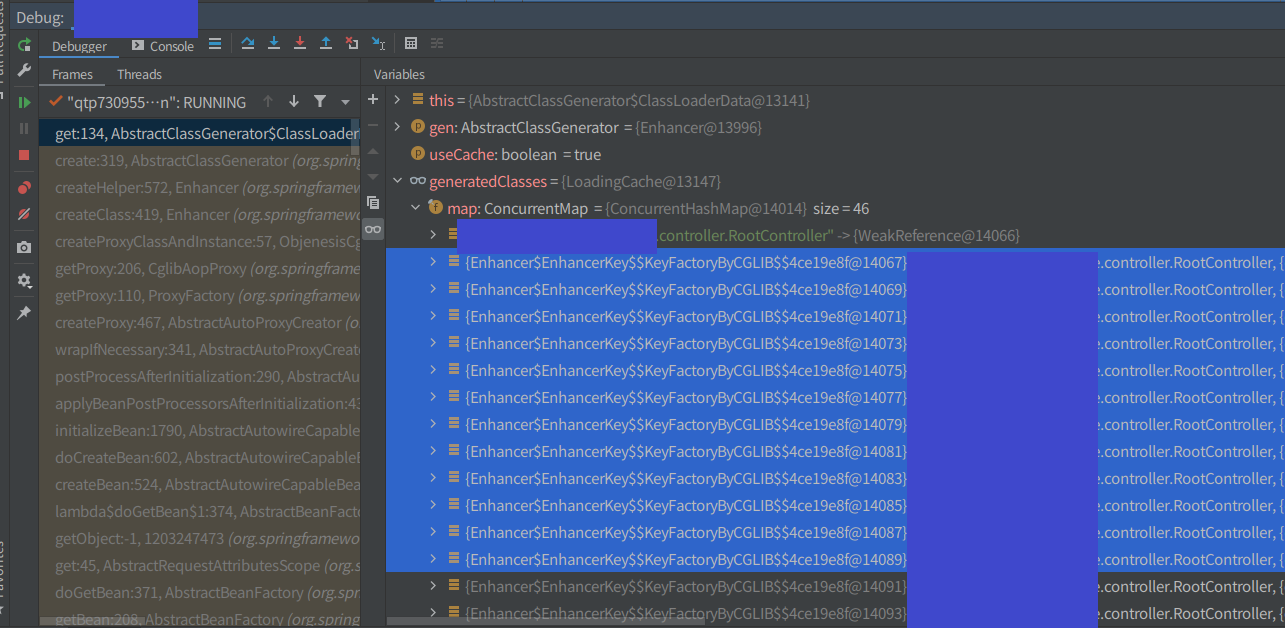
Task: Select the createClass:419 Enhancer frame
Action: click(199, 215)
